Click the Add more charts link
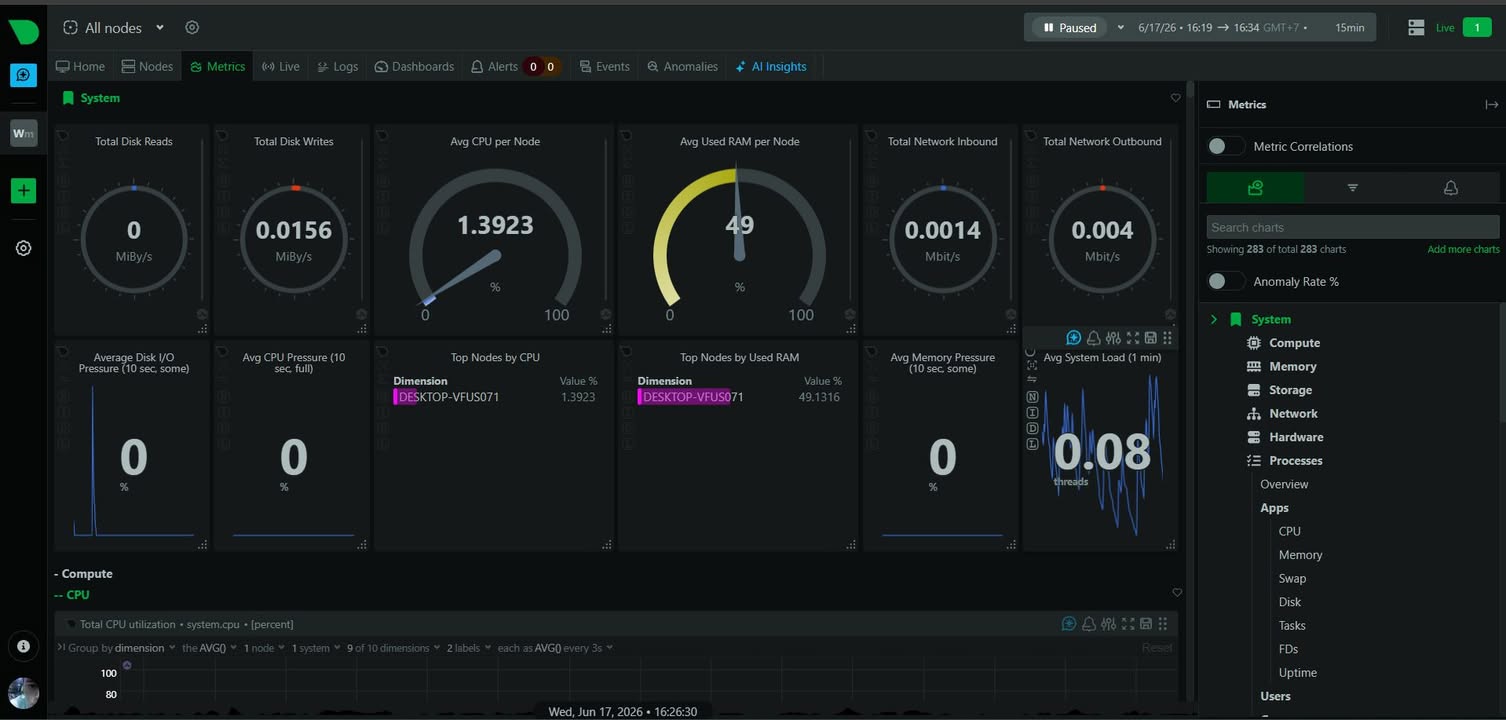The height and width of the screenshot is (720, 1506). pos(1463,249)
